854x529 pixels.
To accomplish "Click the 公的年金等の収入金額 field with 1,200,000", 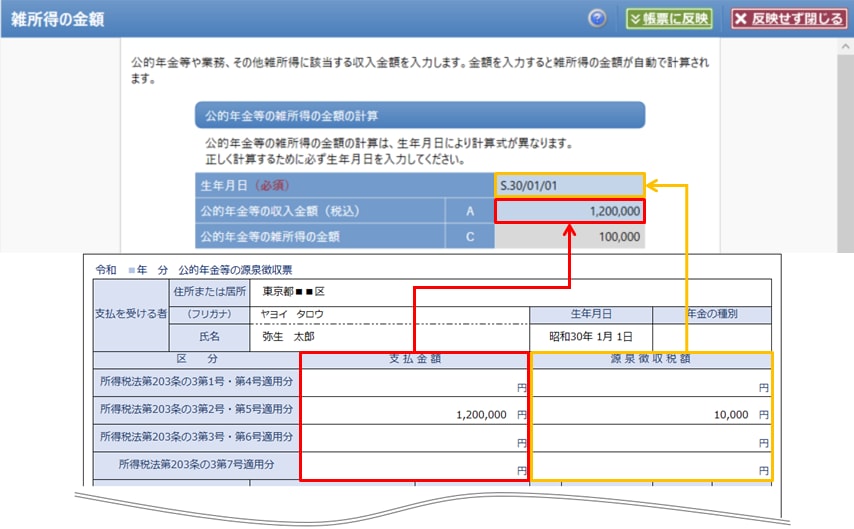I will pyautogui.click(x=569, y=211).
